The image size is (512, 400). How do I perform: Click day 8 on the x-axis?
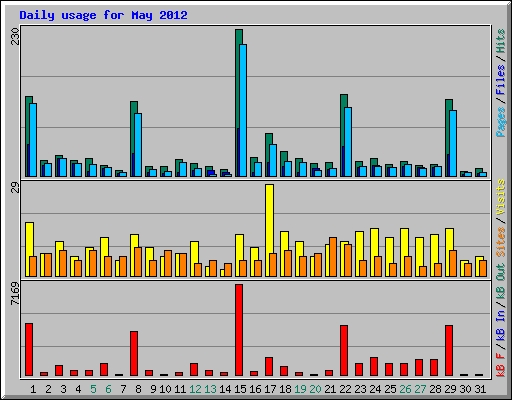click(138, 389)
